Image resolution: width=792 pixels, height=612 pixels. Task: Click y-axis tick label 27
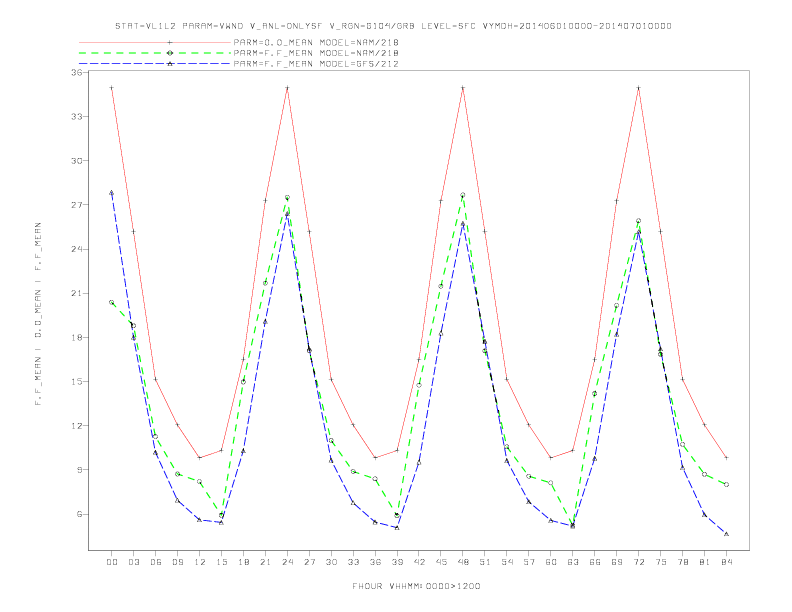click(77, 205)
